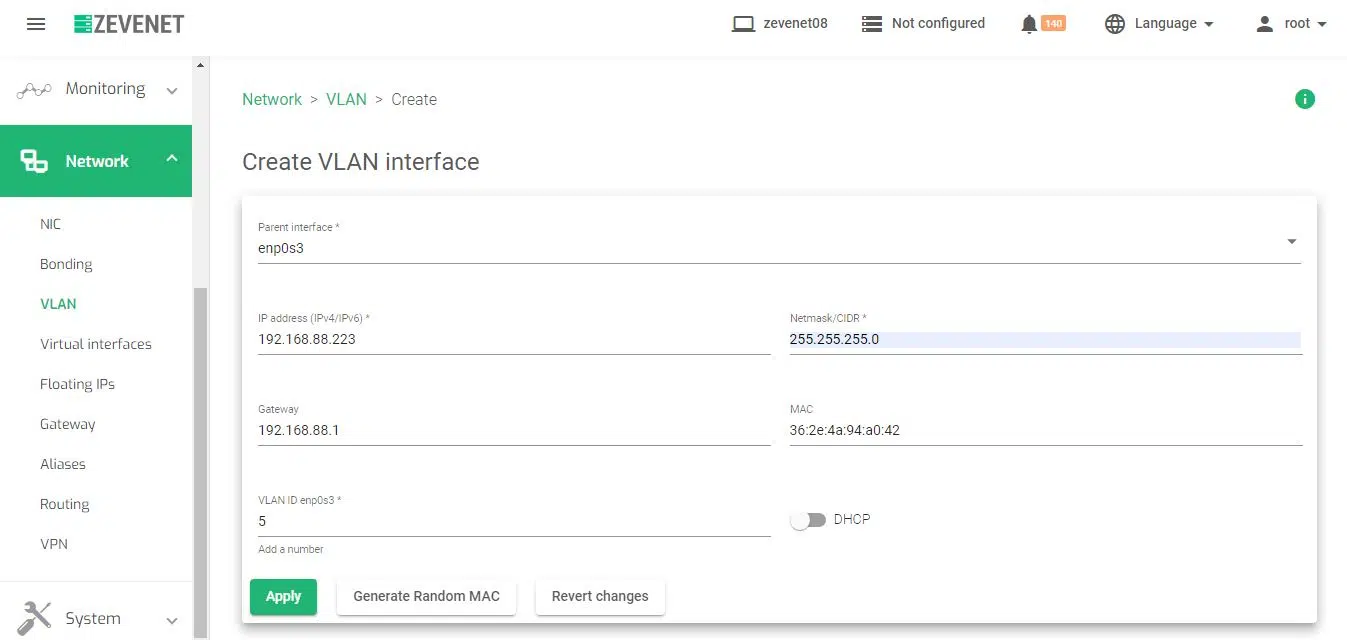
Task: Enable the DHCP toggle switch
Action: [808, 520]
